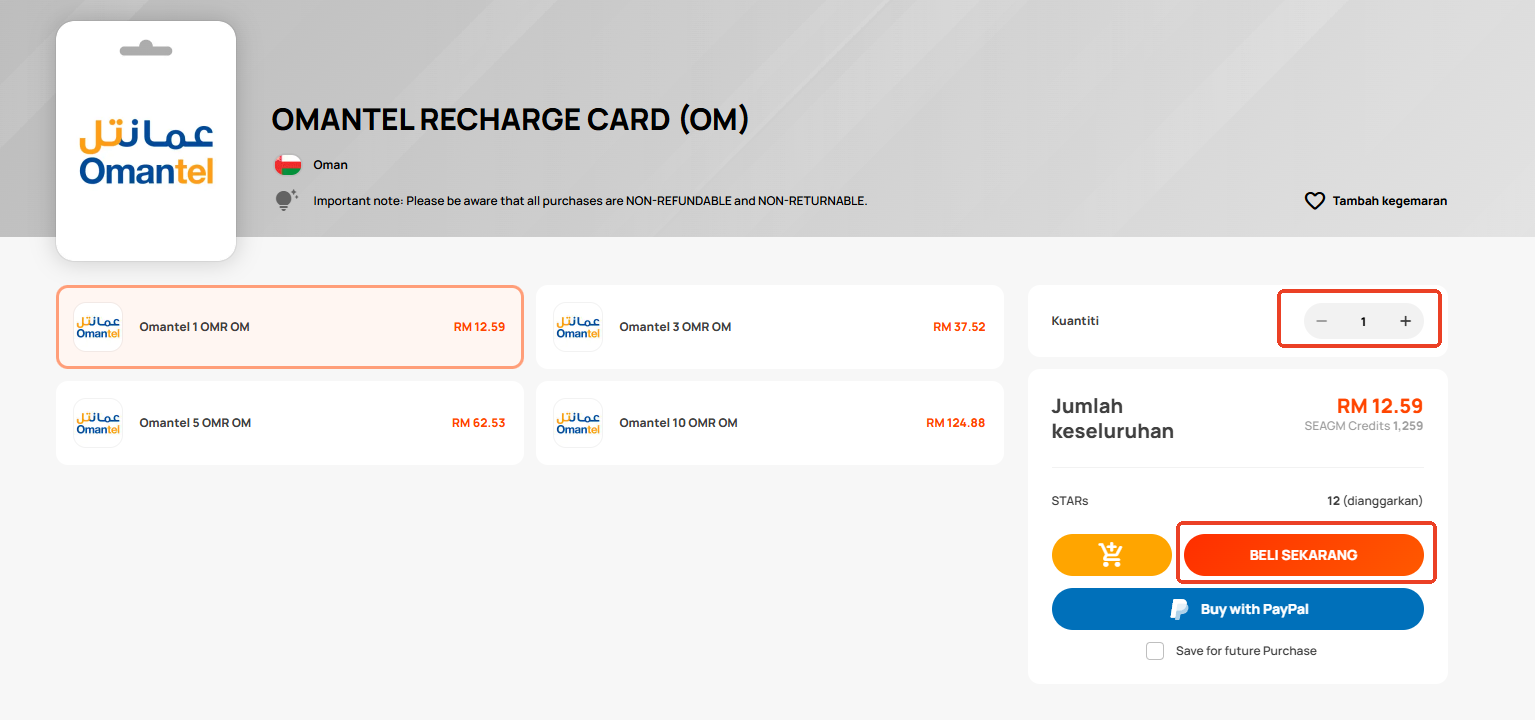1535x720 pixels.
Task: Click the Omantel logo on 3 OMR card
Action: coord(578,327)
